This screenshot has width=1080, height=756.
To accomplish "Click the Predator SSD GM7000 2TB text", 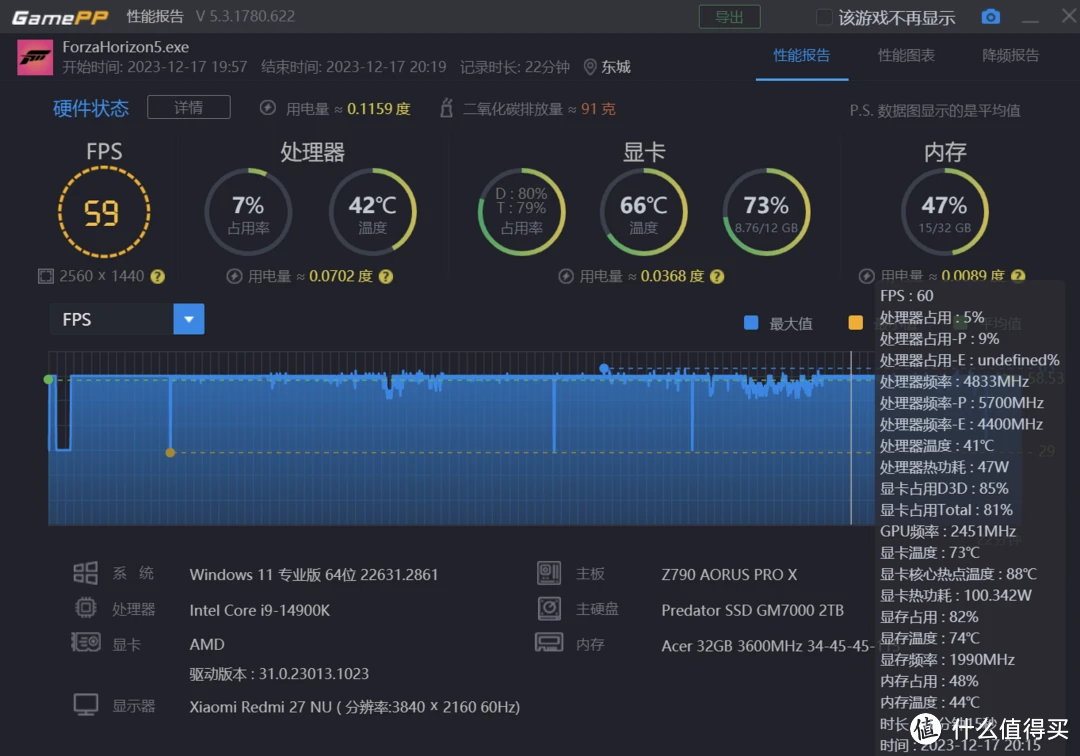I will [x=752, y=611].
